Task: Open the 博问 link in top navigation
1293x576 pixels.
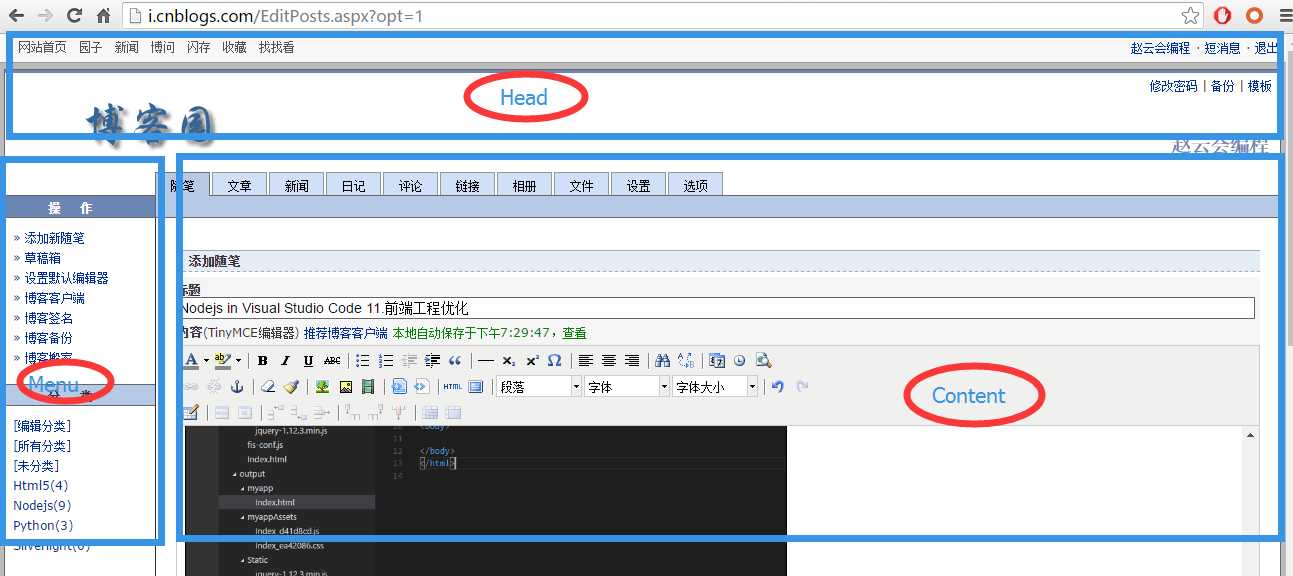Action: 162,47
